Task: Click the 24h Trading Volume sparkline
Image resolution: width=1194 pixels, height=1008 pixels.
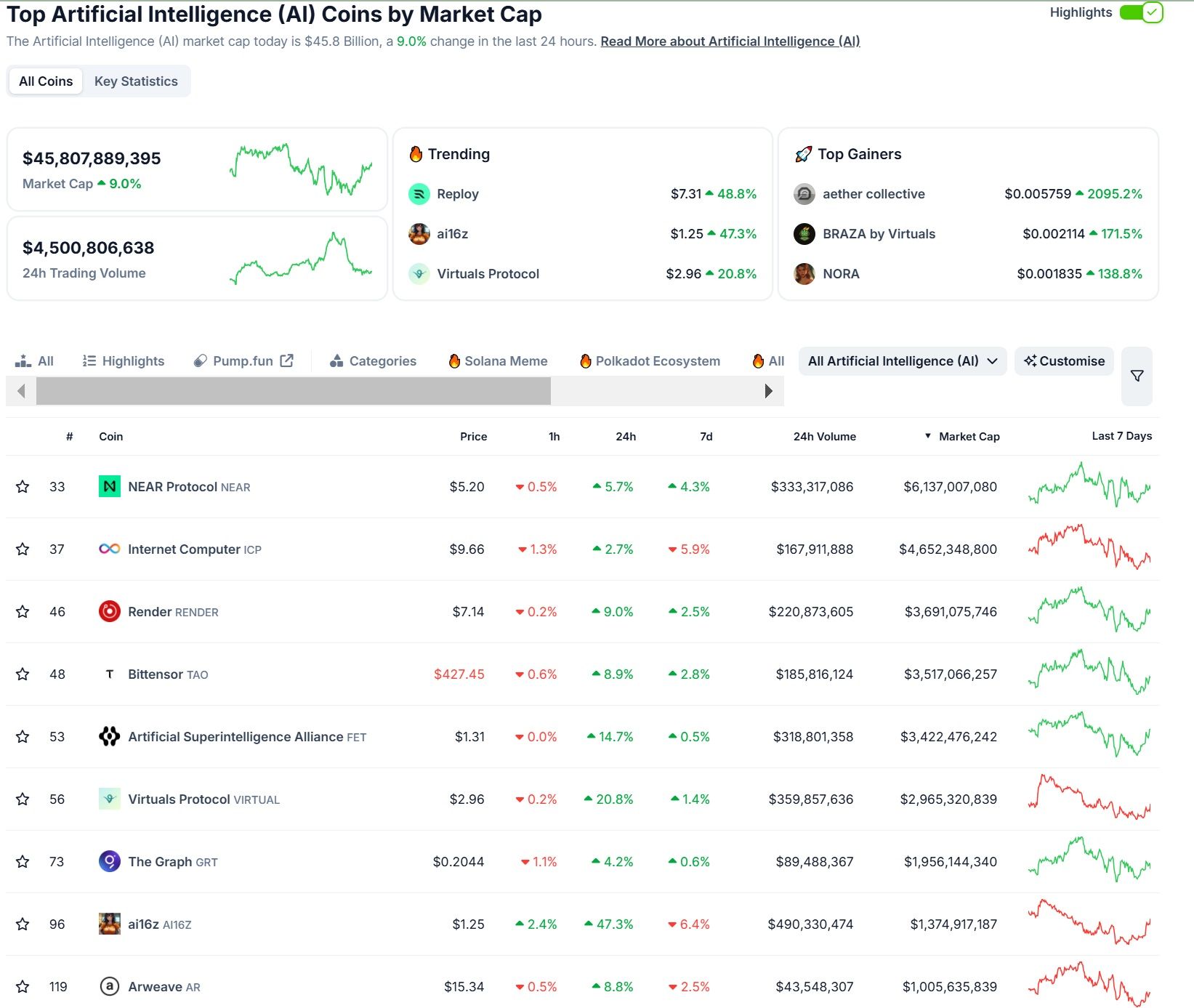Action: (301, 258)
